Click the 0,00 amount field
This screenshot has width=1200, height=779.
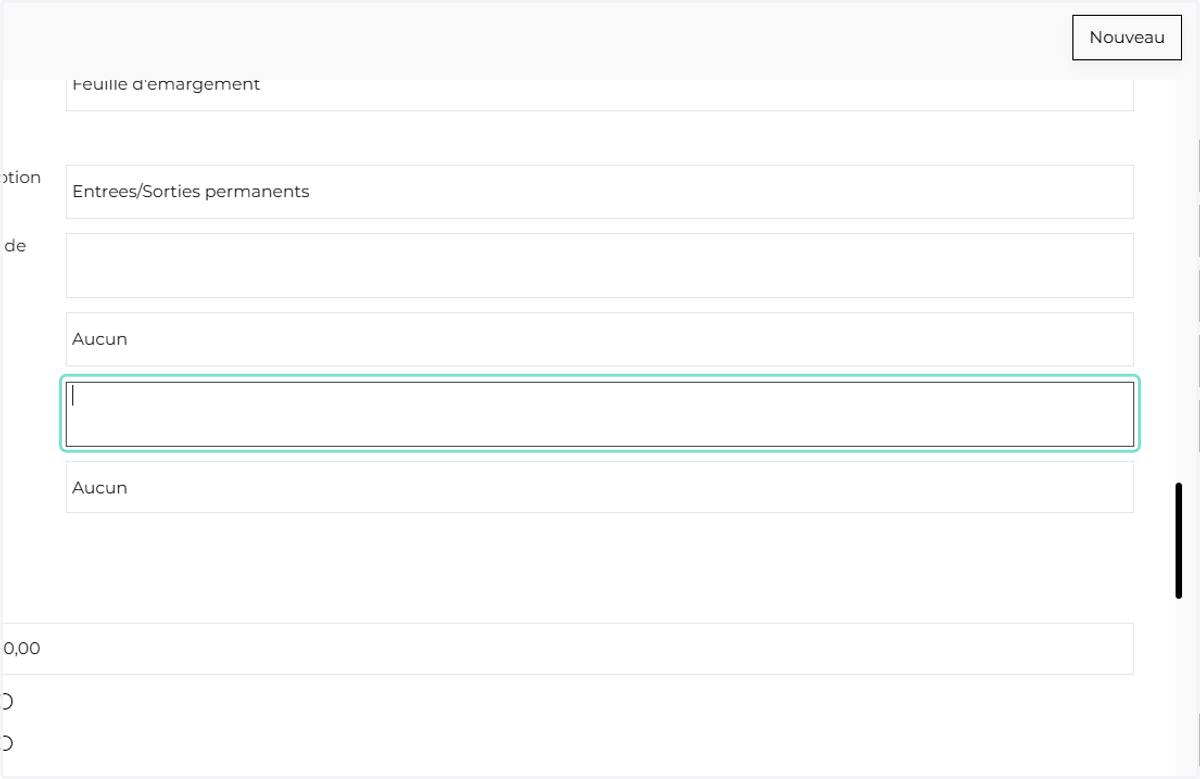pos(567,649)
